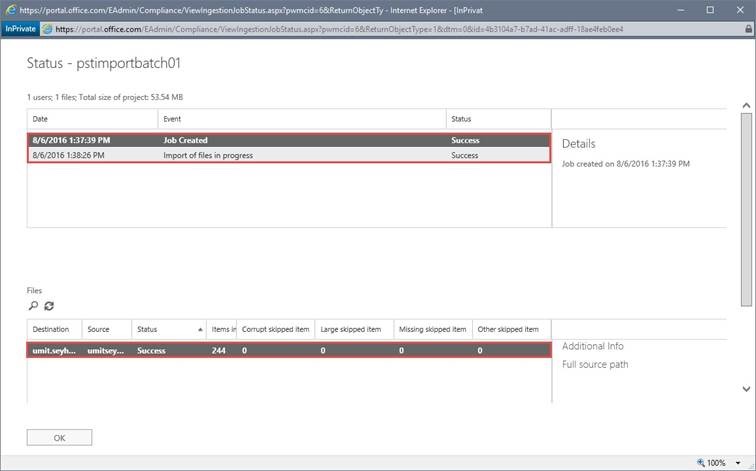Click the scroll up arrow of the page scrollbar
The image size is (756, 471).
(746, 106)
